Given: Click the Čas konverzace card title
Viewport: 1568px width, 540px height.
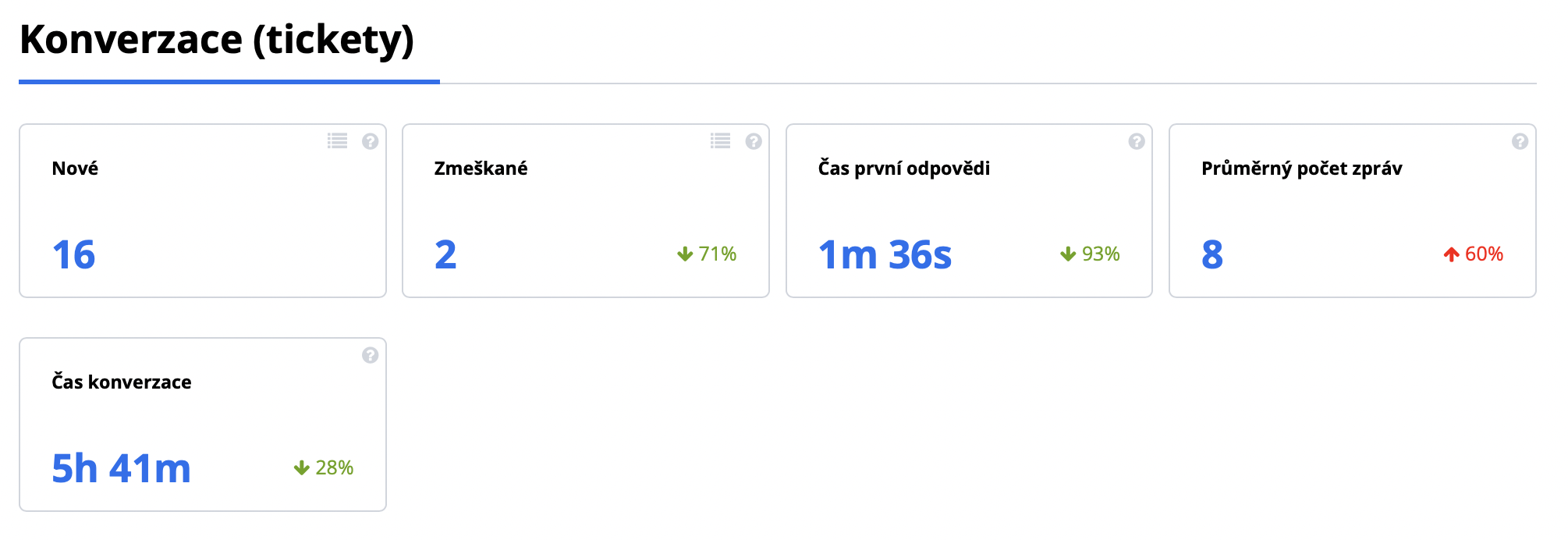Looking at the screenshot, I should pos(122,382).
